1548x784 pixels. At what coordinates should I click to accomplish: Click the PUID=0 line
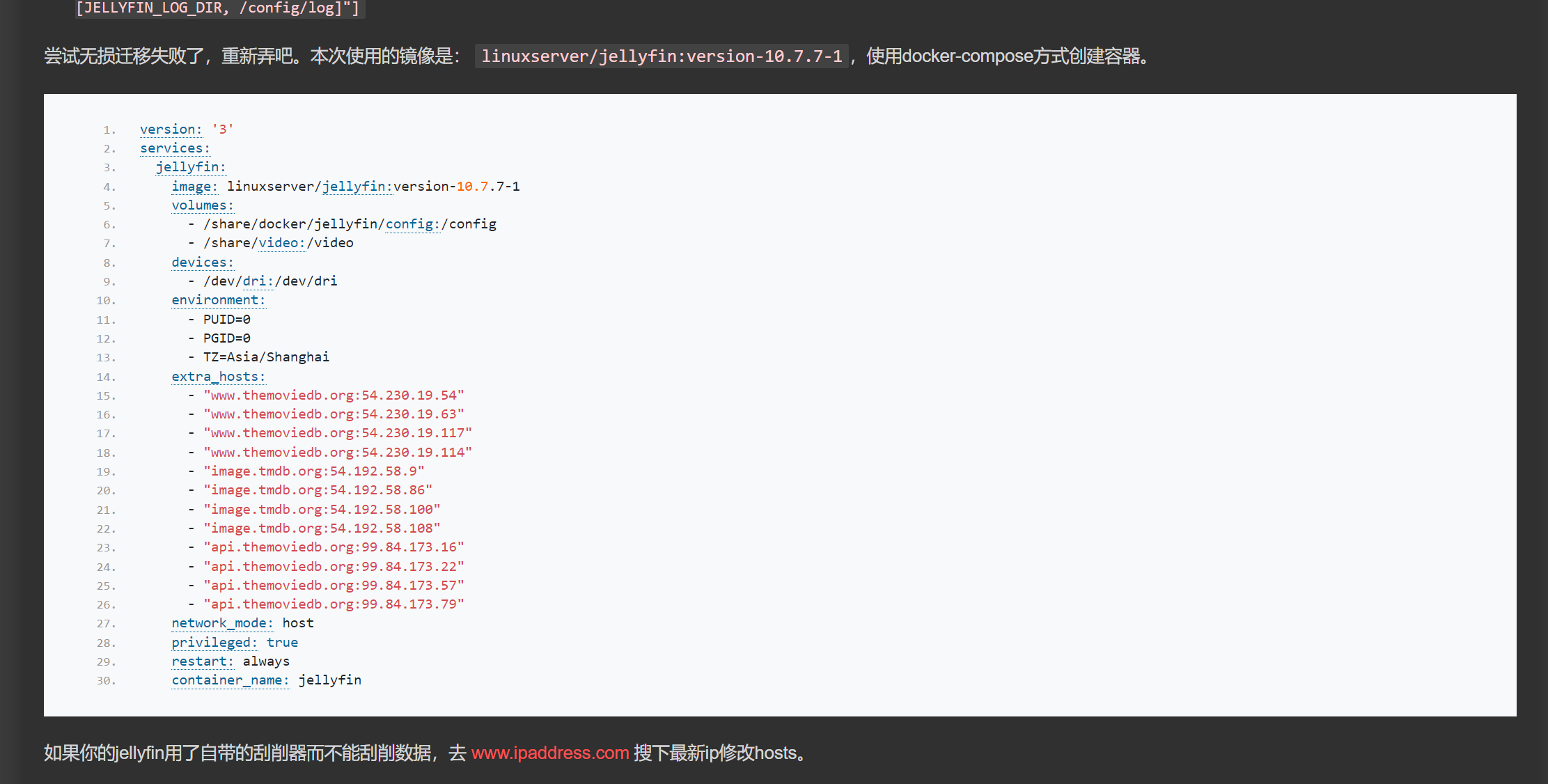point(219,320)
